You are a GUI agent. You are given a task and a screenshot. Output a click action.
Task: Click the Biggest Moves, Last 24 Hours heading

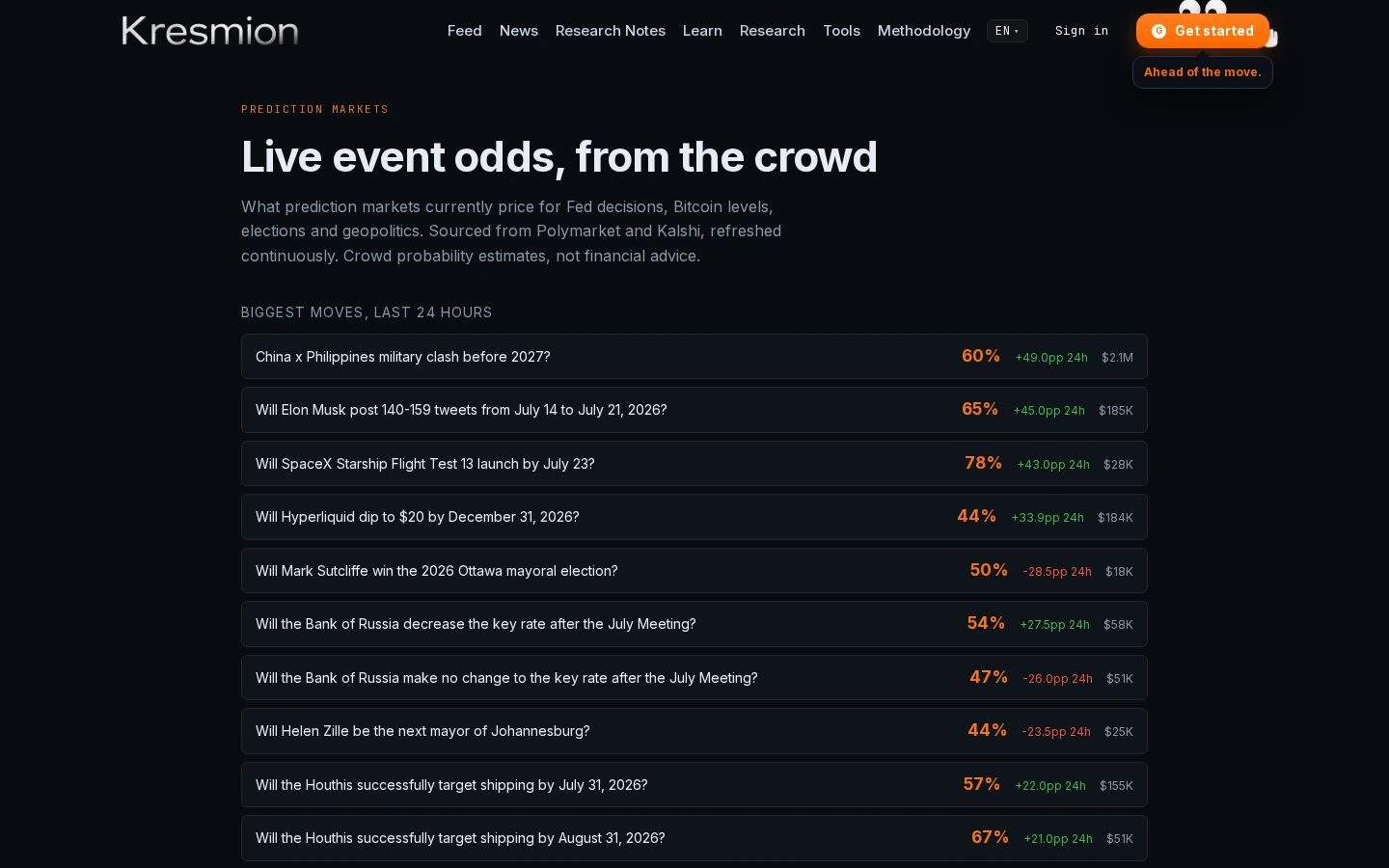(367, 312)
